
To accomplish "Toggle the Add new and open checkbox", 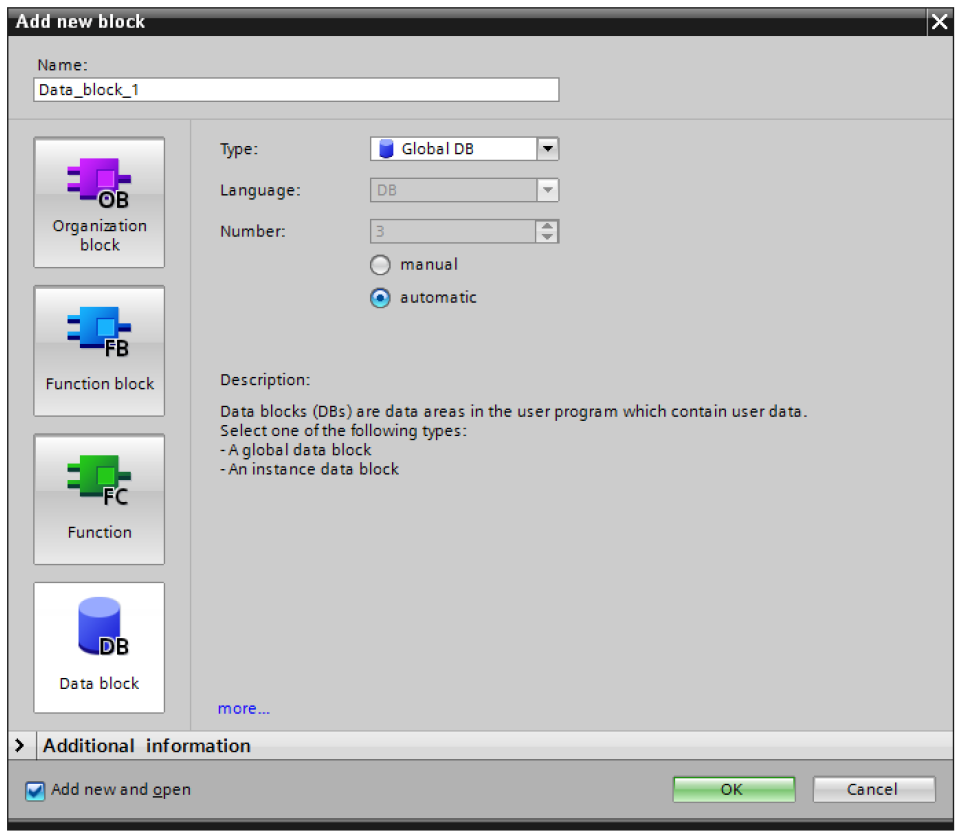I will point(36,790).
